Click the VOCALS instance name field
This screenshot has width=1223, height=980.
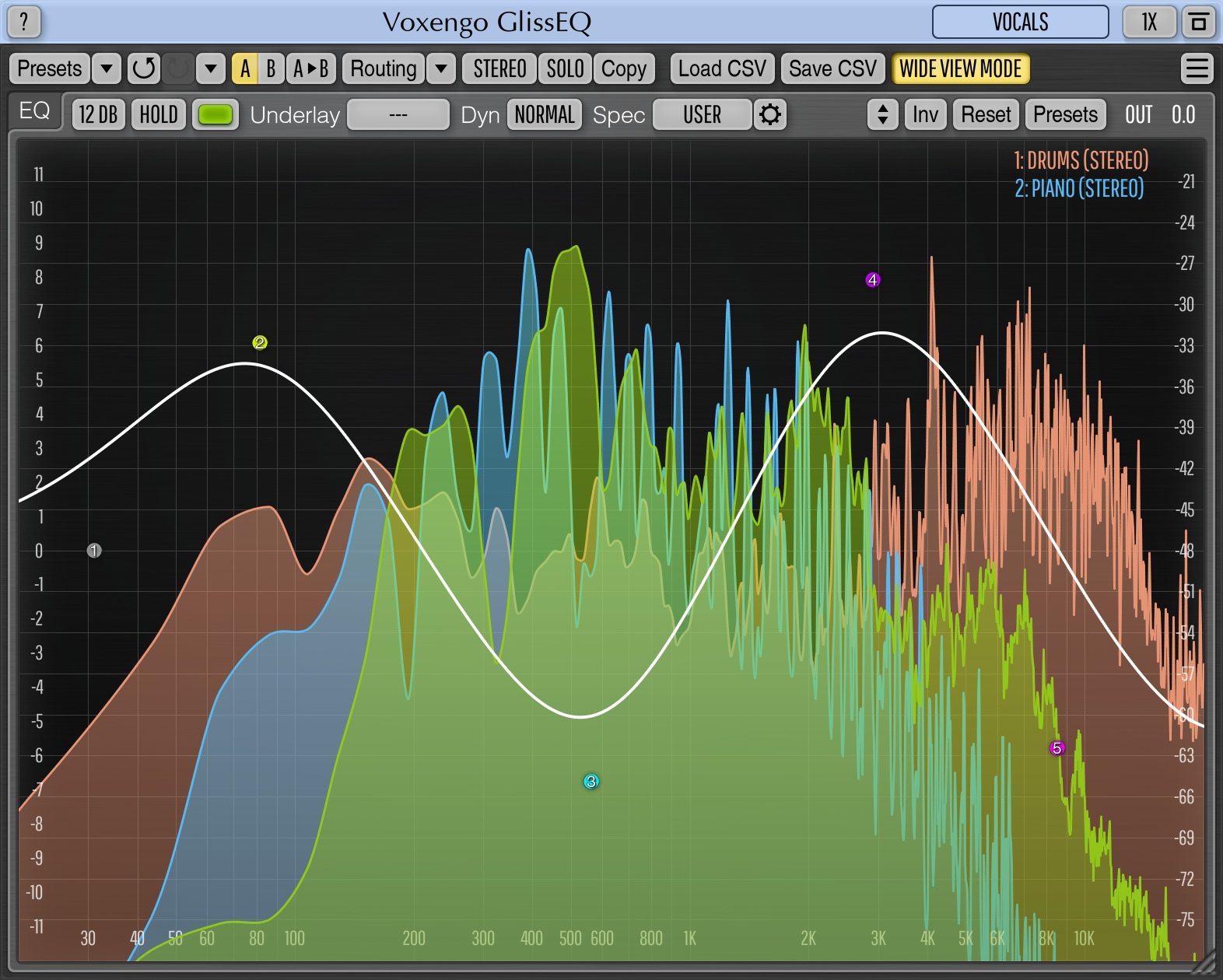[1021, 22]
